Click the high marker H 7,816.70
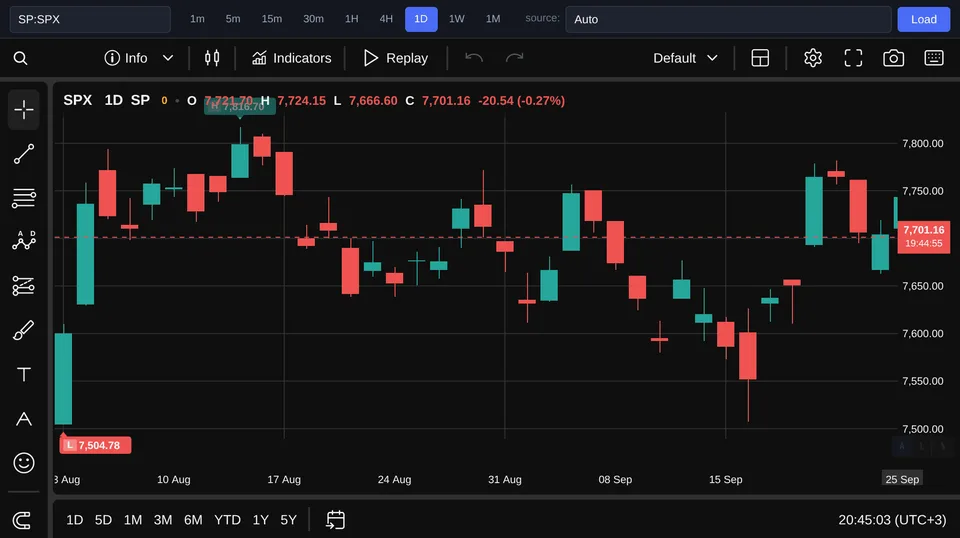 tap(239, 106)
